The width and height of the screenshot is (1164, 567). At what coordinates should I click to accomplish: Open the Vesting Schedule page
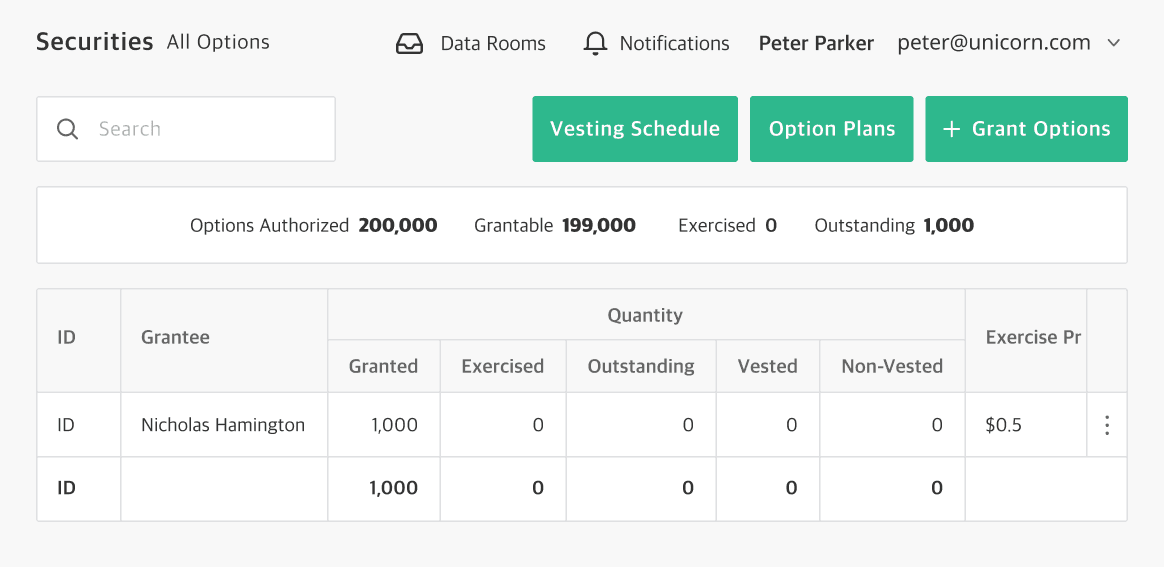[x=635, y=129]
